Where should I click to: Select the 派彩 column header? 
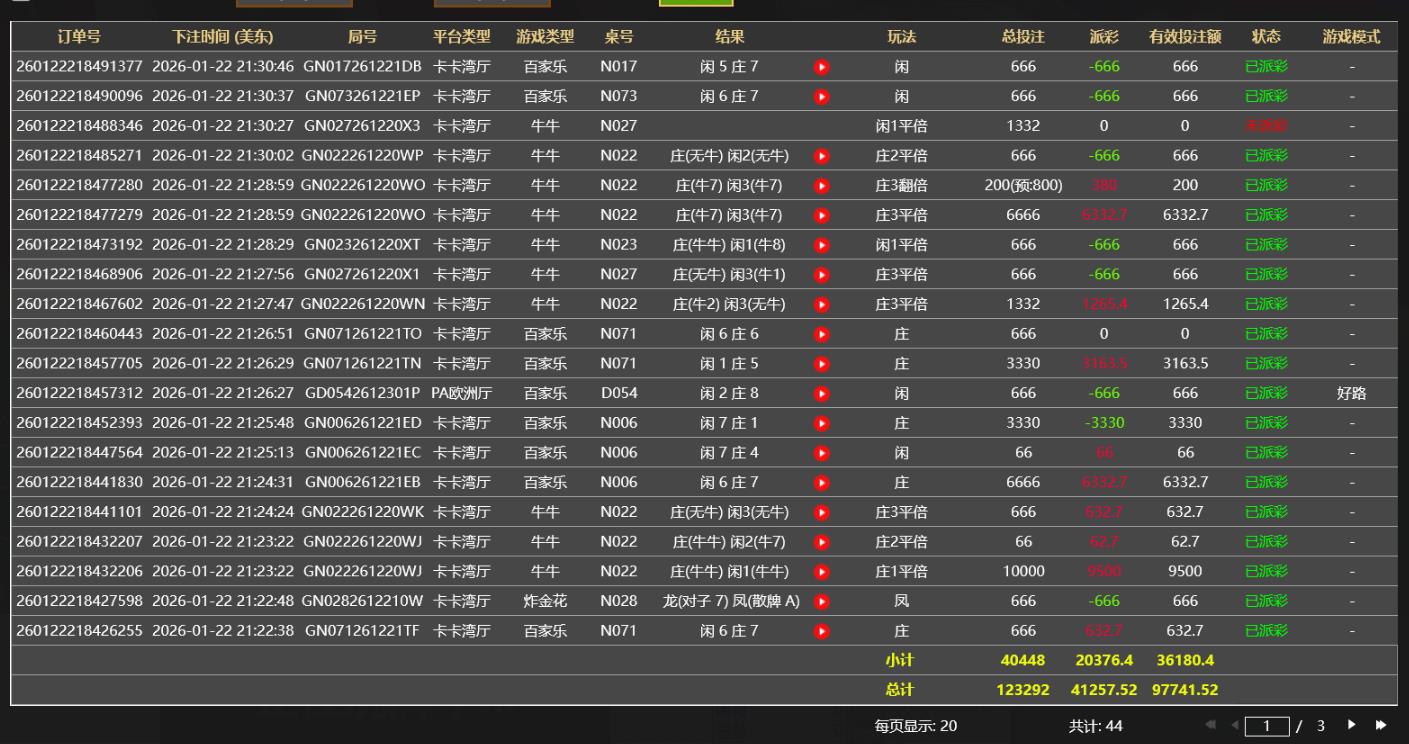(x=1104, y=37)
